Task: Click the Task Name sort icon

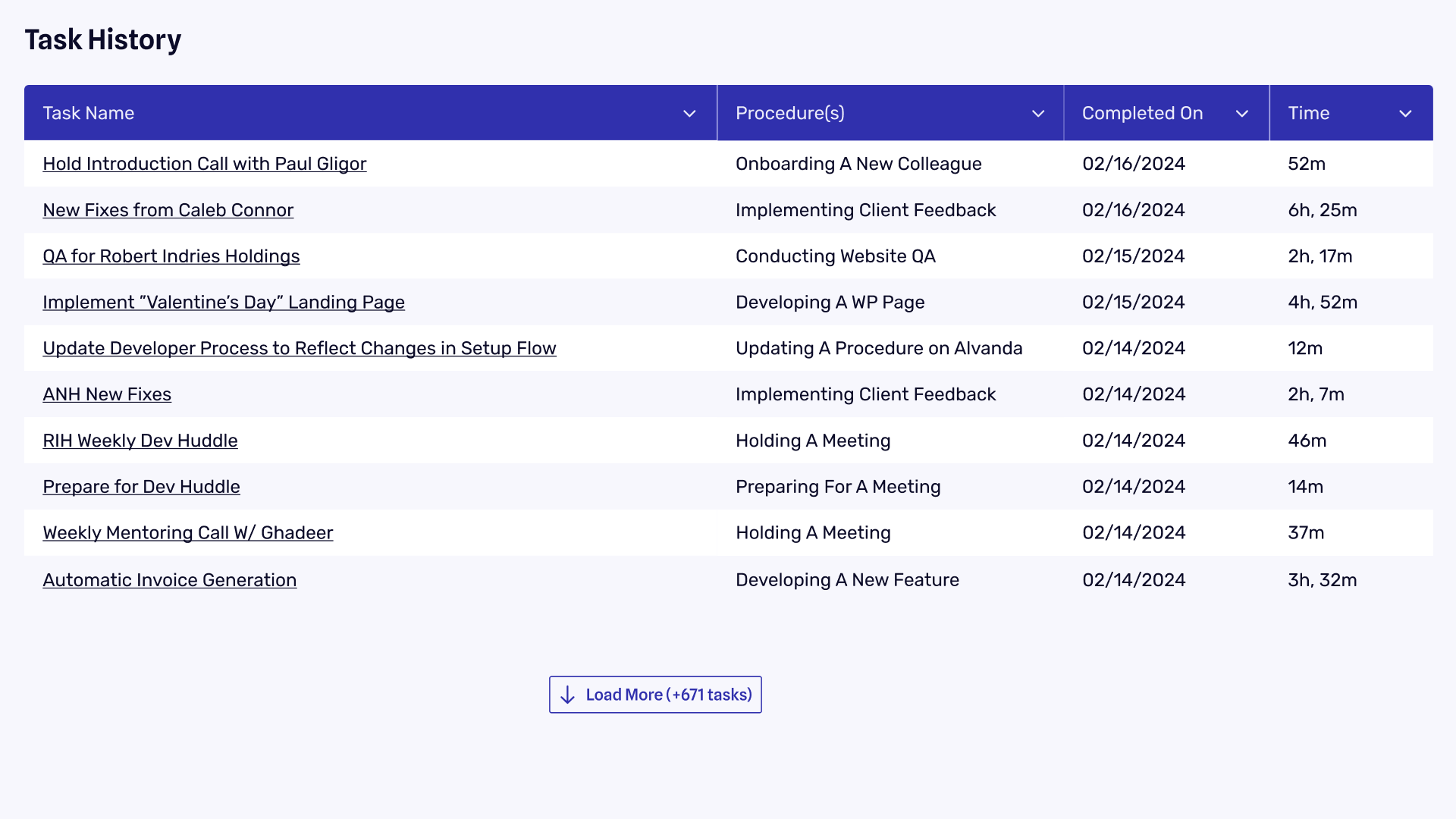Action: [x=690, y=113]
